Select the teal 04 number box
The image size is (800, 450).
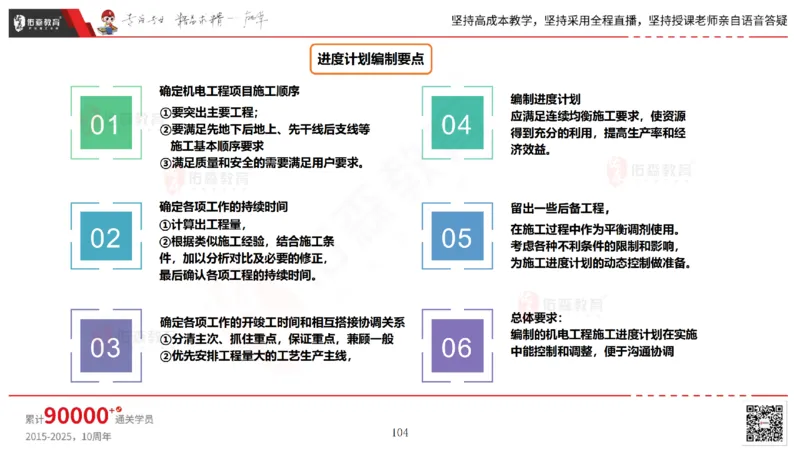coord(457,122)
